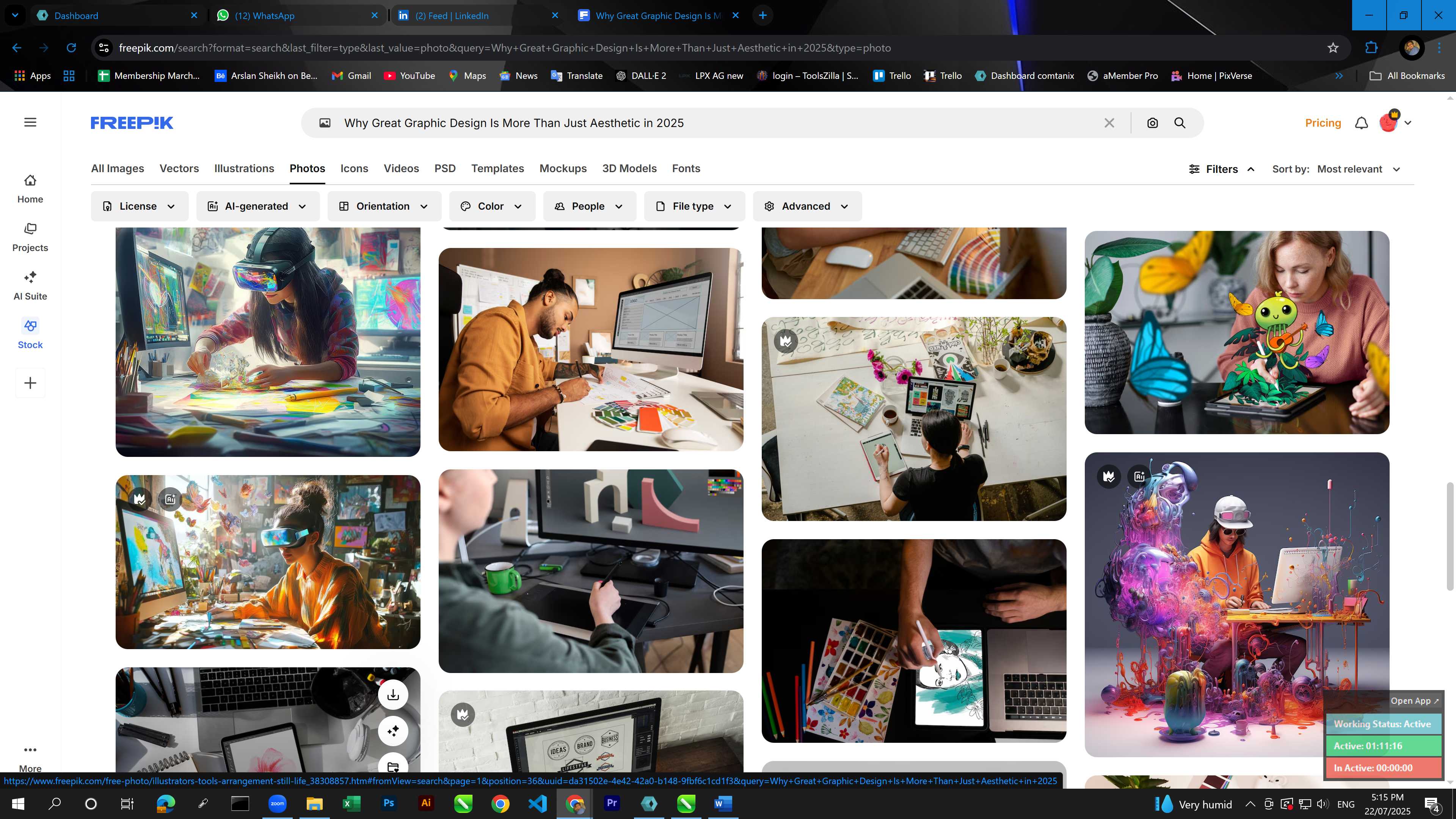Switch to Vectors tab

click(179, 168)
